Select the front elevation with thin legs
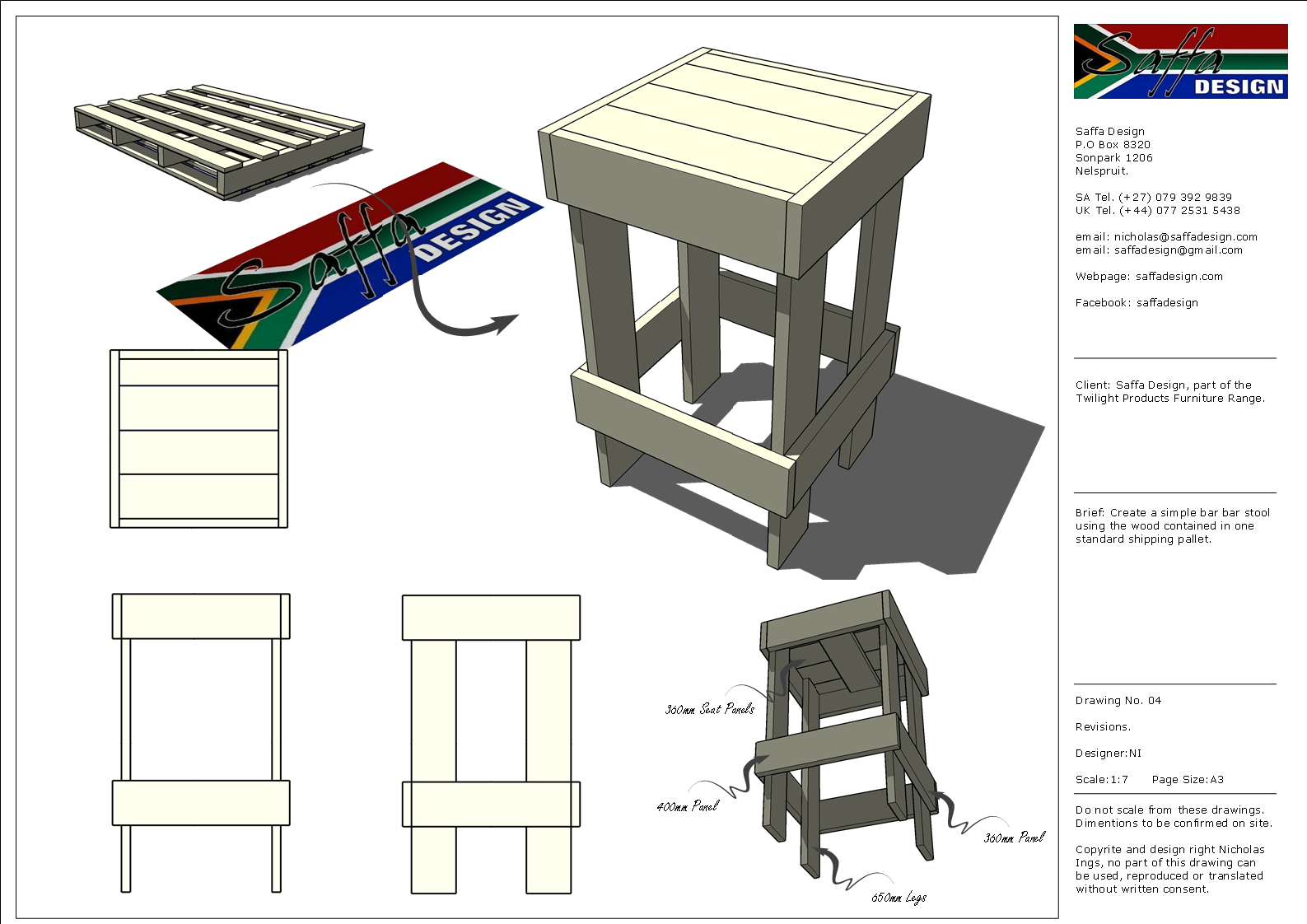 click(201, 743)
